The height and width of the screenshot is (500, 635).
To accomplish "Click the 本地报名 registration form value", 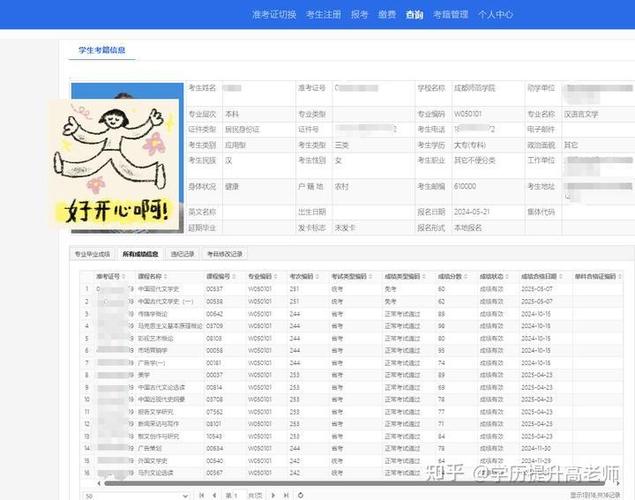I will pyautogui.click(x=468, y=228).
